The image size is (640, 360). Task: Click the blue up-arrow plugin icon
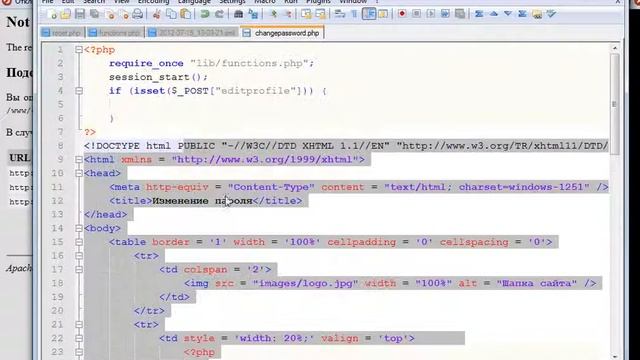pos(493,14)
